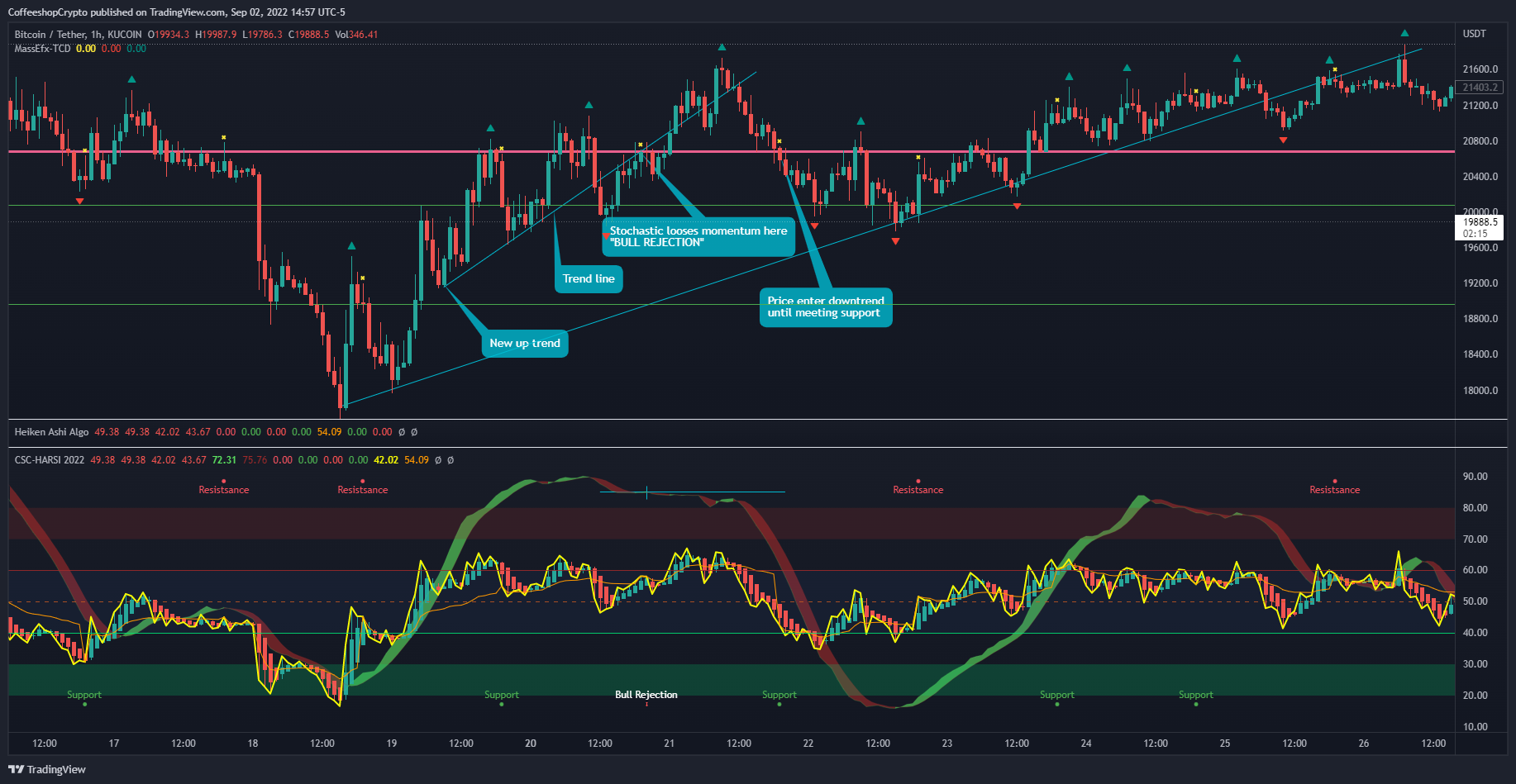Click the open value O19934.3 in the legend
Image resolution: width=1516 pixels, height=784 pixels.
coord(169,35)
